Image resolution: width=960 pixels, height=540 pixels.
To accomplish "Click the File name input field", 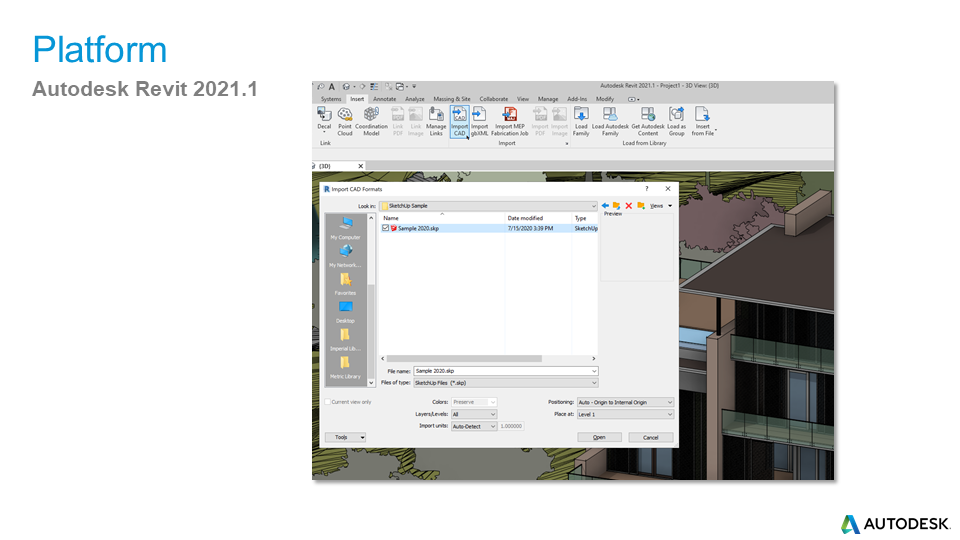I will (506, 371).
